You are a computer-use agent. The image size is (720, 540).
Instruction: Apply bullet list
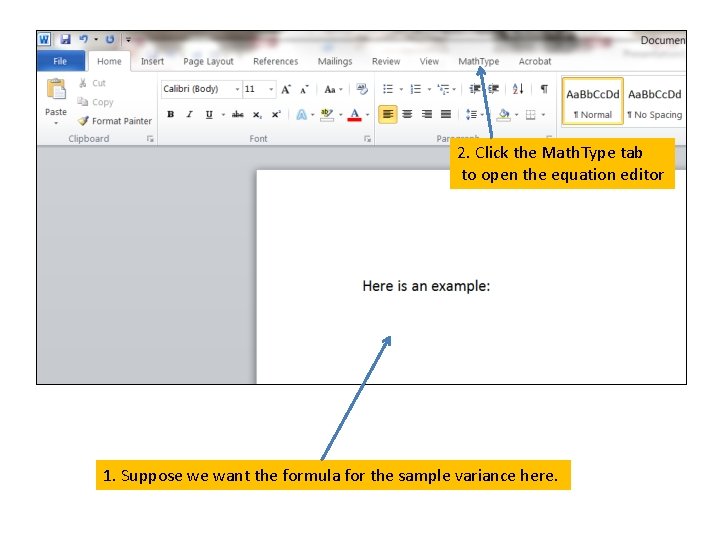[388, 89]
